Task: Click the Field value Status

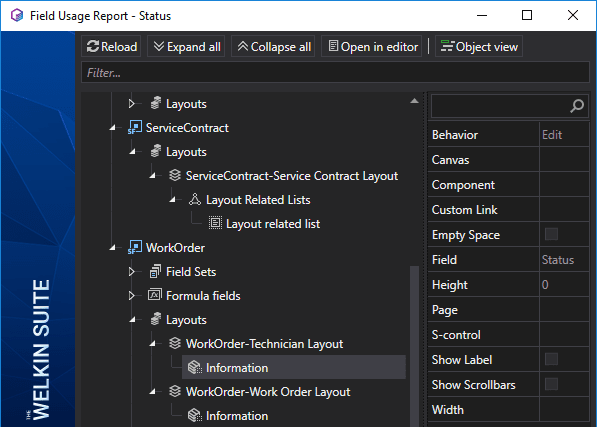Action: [557, 260]
